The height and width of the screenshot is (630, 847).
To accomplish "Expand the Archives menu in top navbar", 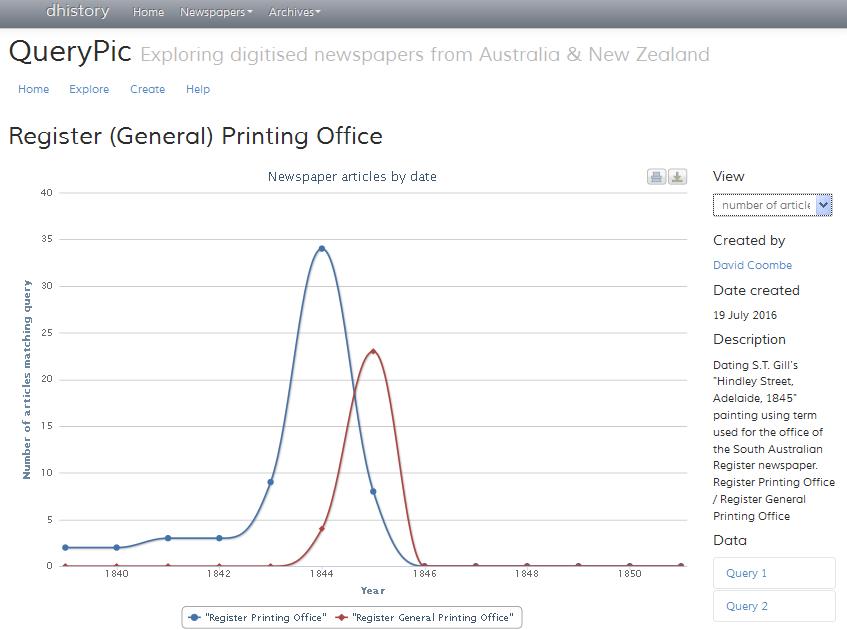I will pos(294,12).
